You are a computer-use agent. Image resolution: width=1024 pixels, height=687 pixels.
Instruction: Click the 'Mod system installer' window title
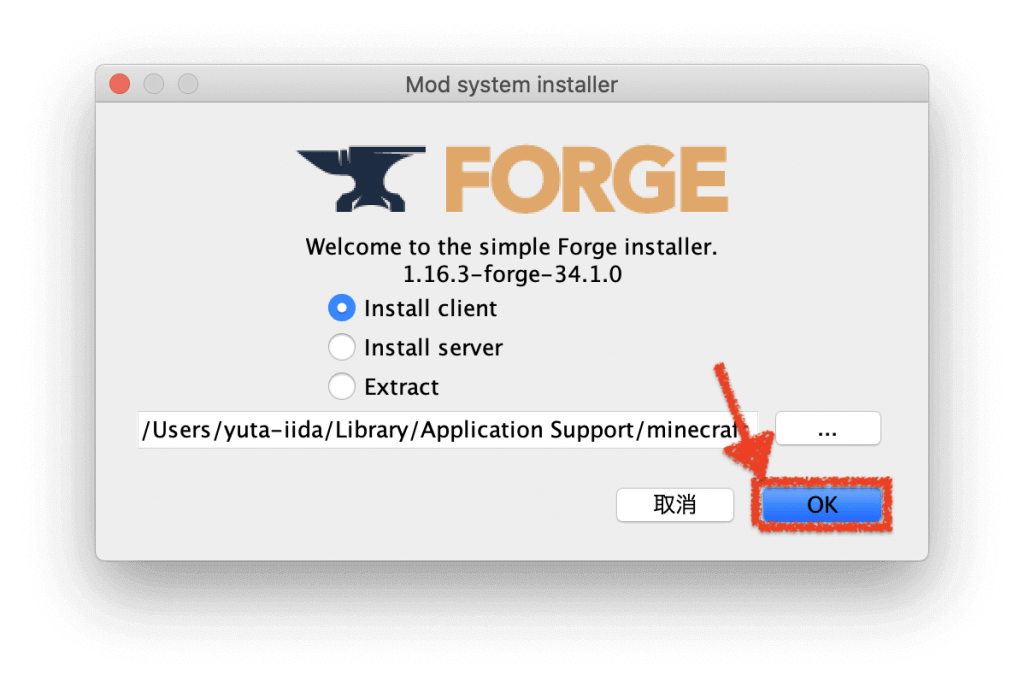click(511, 84)
